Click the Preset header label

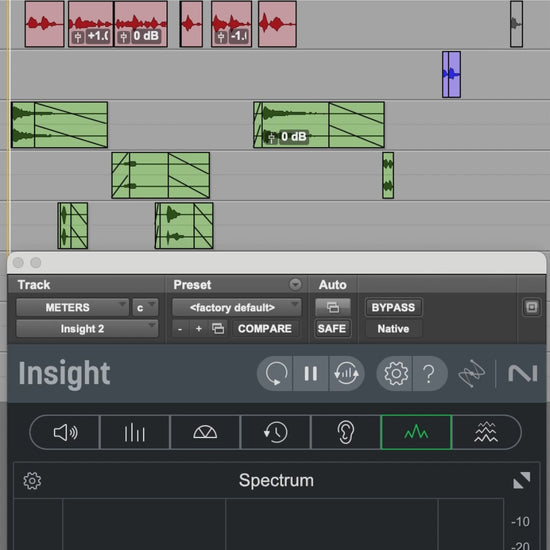(192, 284)
